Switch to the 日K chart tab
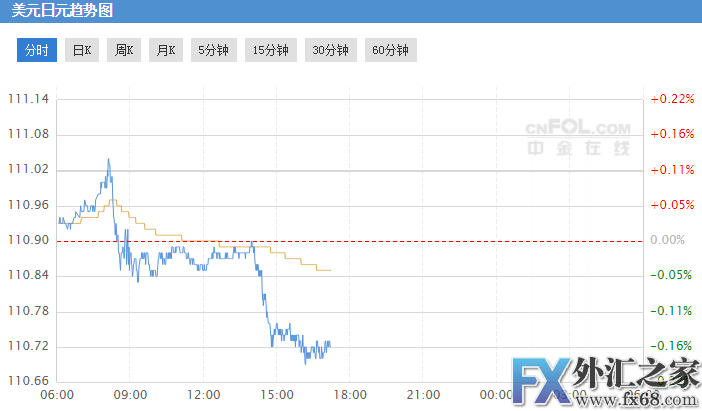702x411 pixels. tap(82, 50)
